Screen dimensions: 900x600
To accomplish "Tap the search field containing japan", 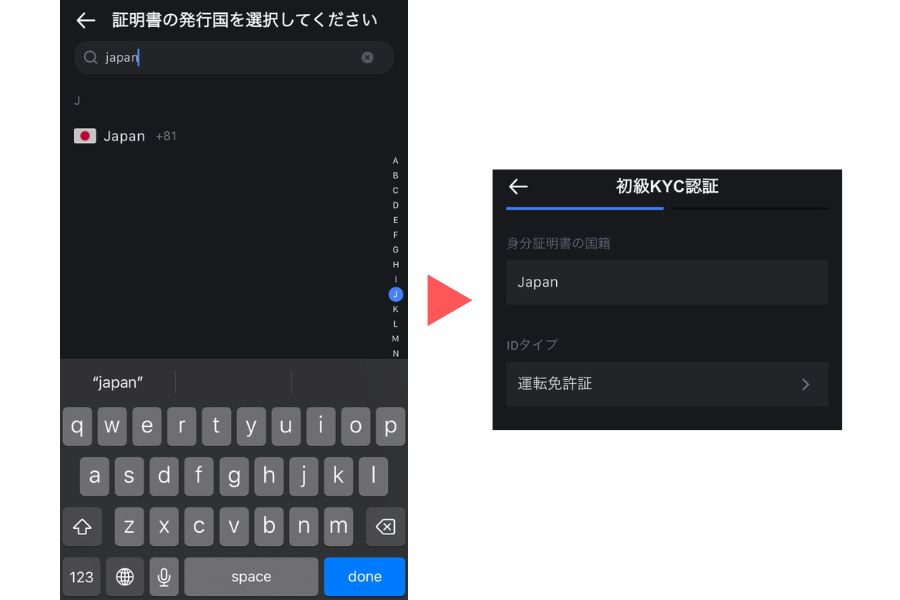I will (x=230, y=58).
